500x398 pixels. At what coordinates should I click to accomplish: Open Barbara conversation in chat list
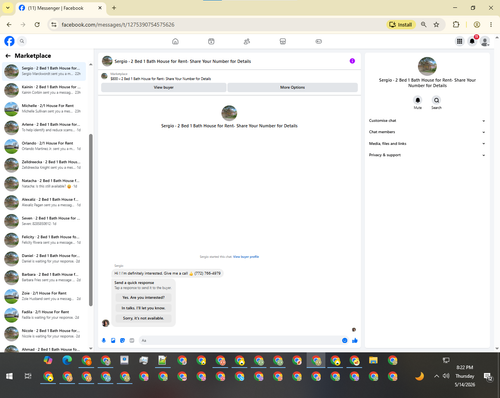(x=44, y=277)
